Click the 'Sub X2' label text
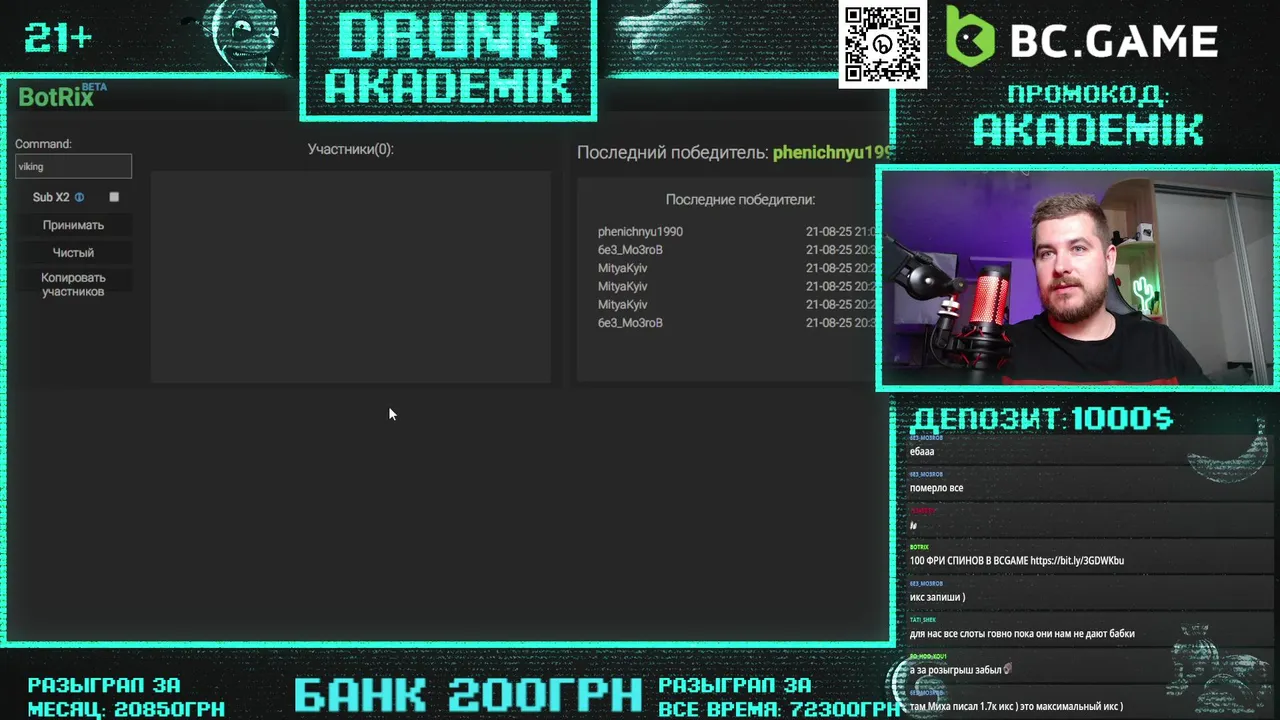This screenshot has width=1280, height=720. 51,198
